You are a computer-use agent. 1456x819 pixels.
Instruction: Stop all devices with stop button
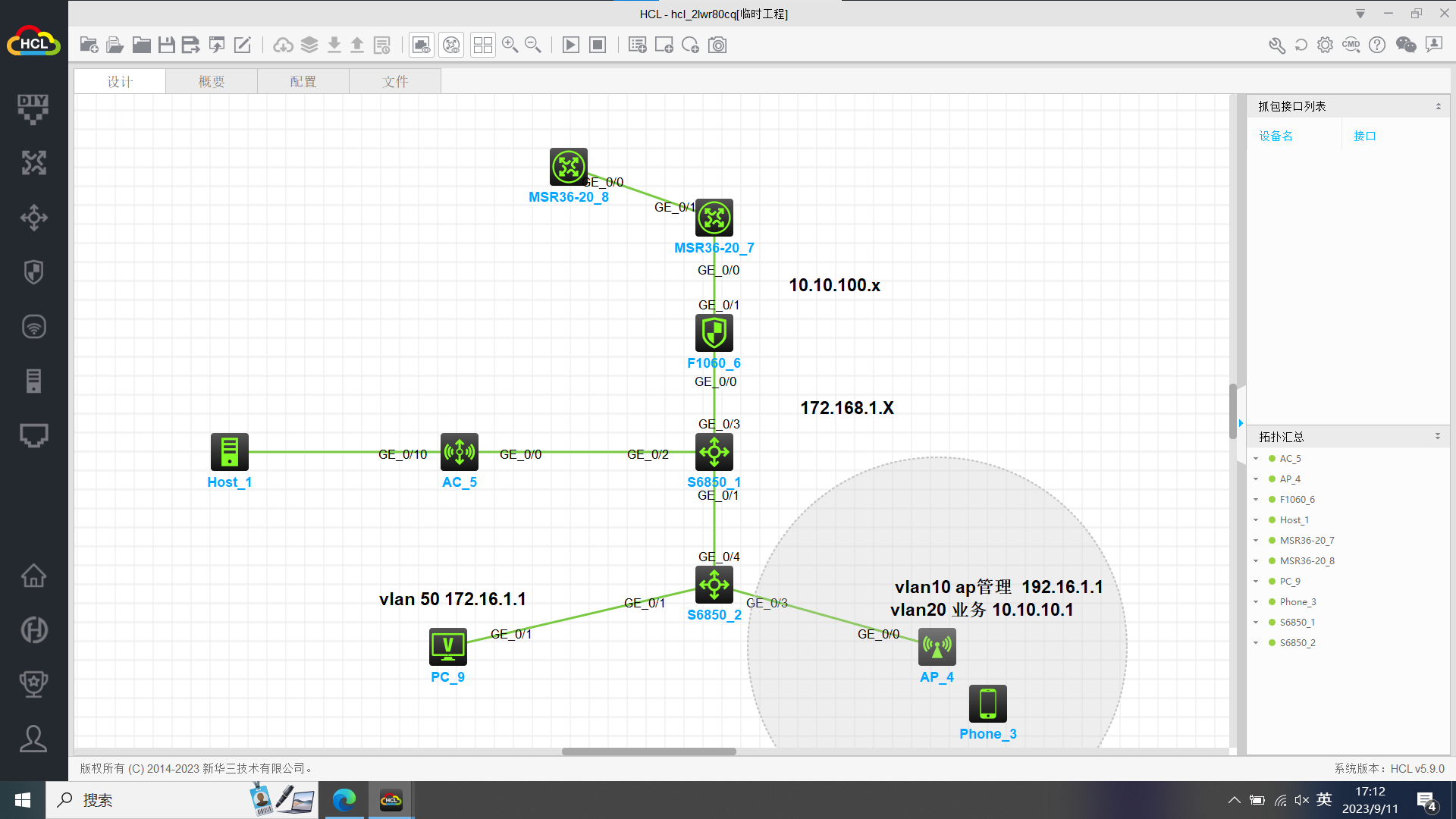pyautogui.click(x=598, y=45)
